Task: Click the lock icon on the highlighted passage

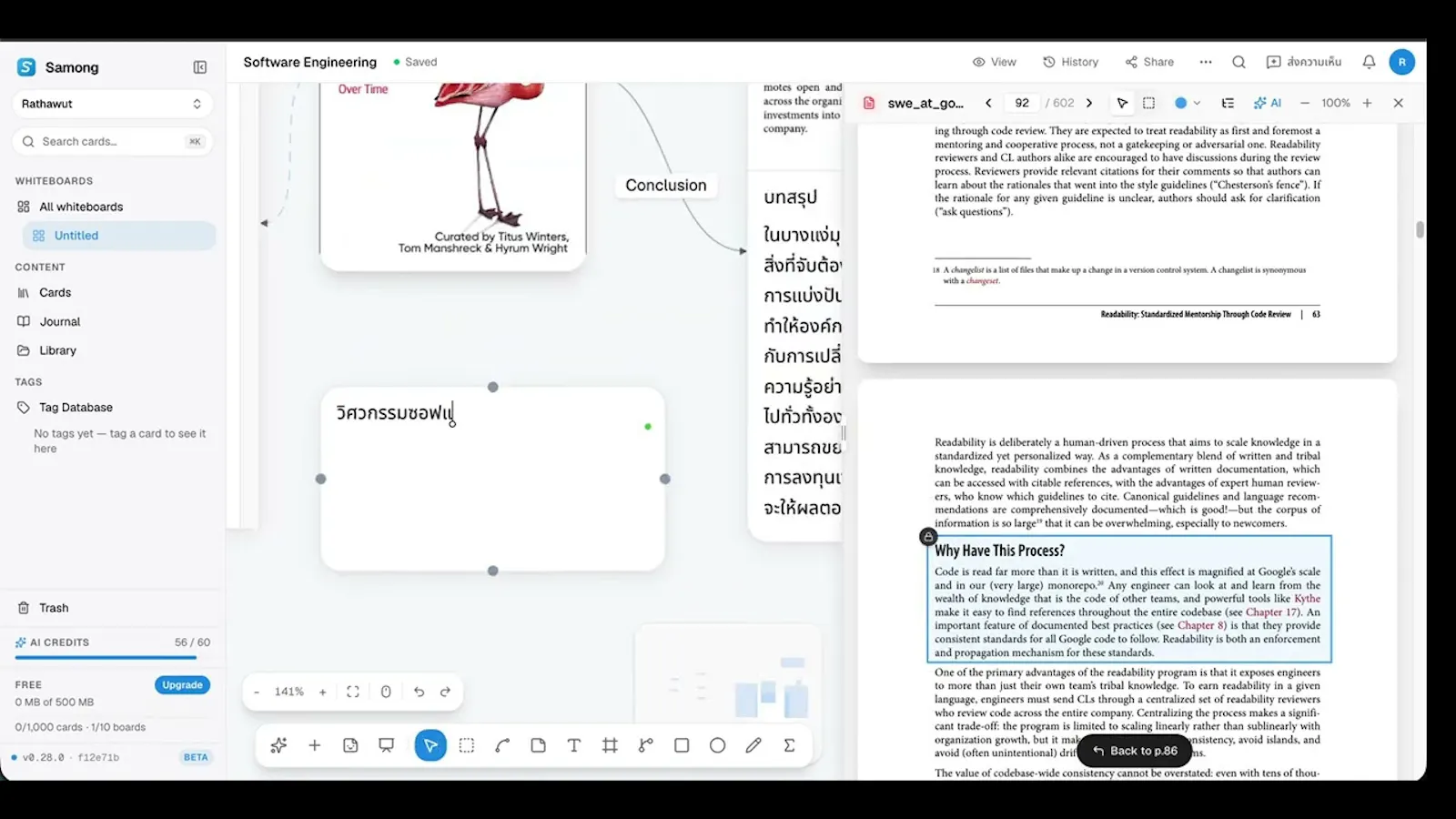Action: (x=927, y=537)
